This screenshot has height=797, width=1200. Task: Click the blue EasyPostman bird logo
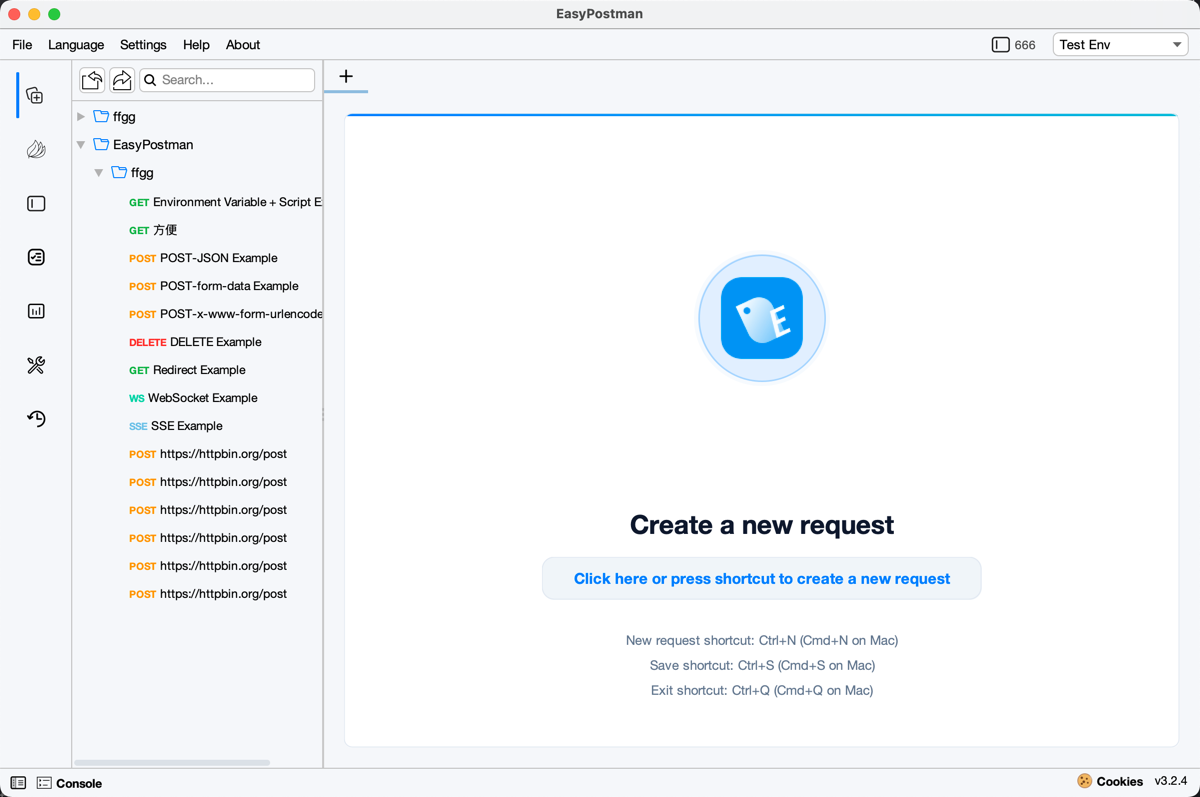point(762,318)
